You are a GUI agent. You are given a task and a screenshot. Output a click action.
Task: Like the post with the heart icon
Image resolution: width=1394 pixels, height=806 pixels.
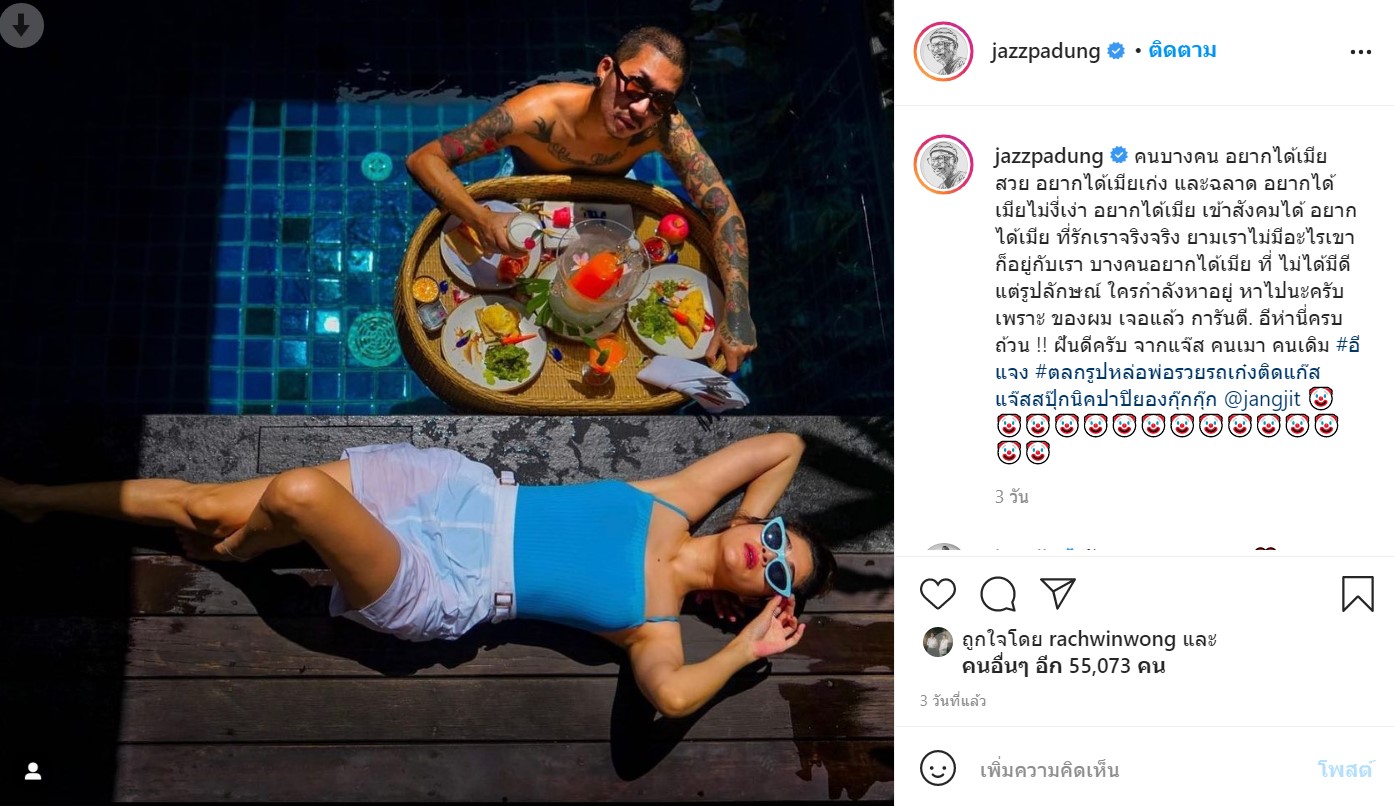pyautogui.click(x=938, y=594)
